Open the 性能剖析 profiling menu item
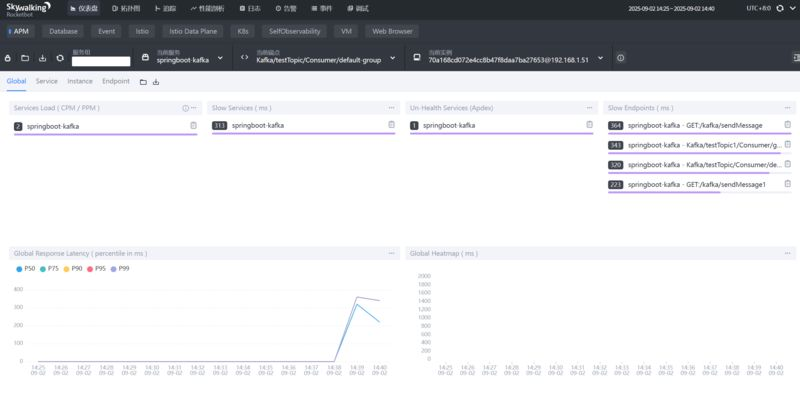800x409 pixels. [x=207, y=9]
